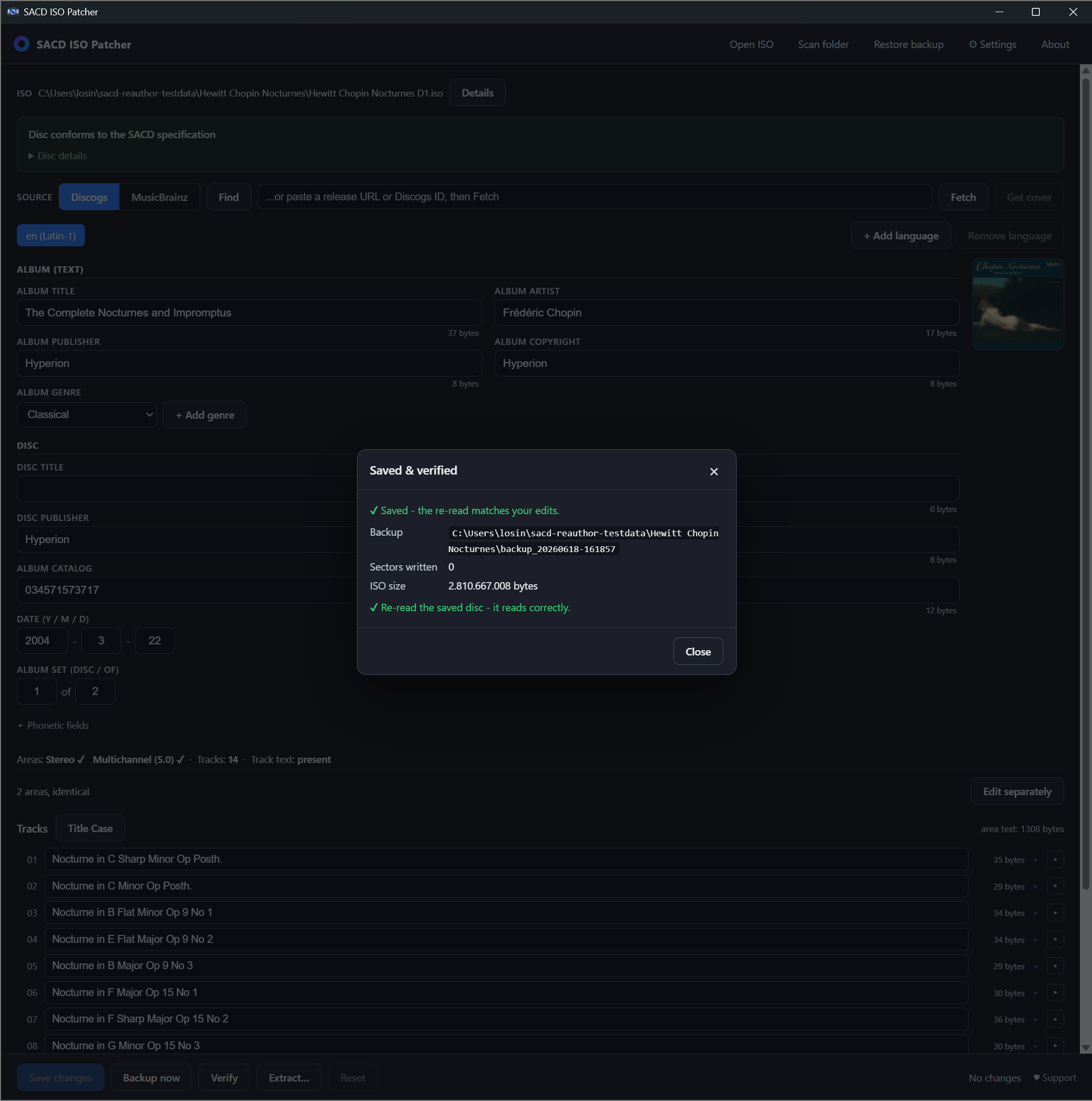Image resolution: width=1092 pixels, height=1101 pixels.
Task: Play track 04 Nocturne in E Flat Major
Action: [x=1055, y=939]
